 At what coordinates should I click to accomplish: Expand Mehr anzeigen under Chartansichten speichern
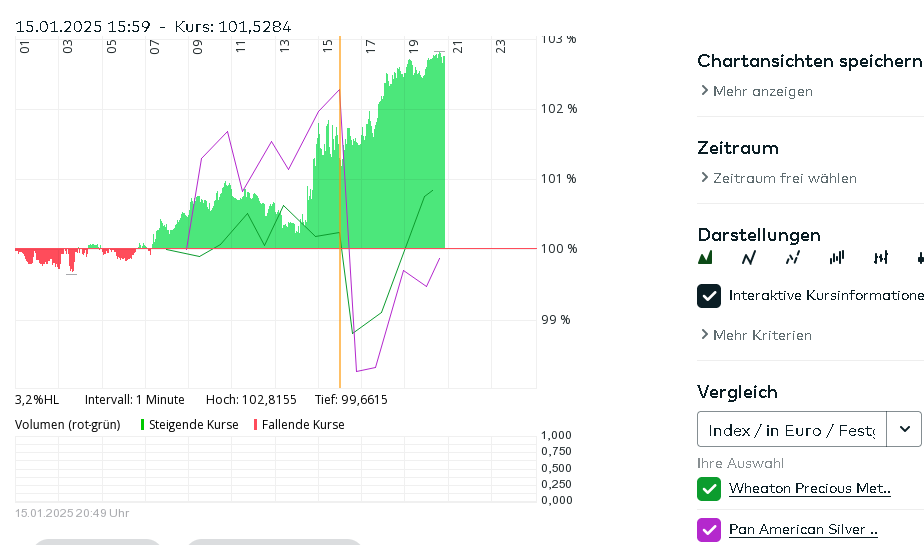[757, 91]
